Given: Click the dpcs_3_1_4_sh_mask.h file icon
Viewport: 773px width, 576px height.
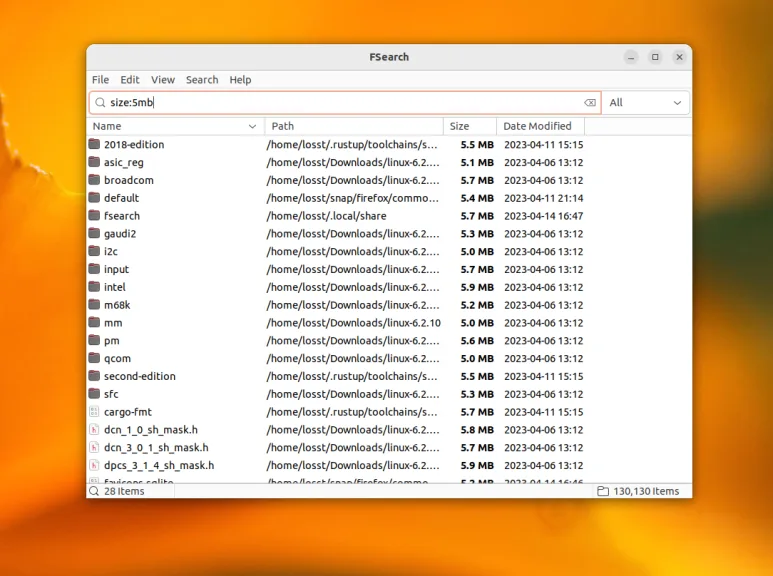Looking at the screenshot, I should click(x=94, y=465).
